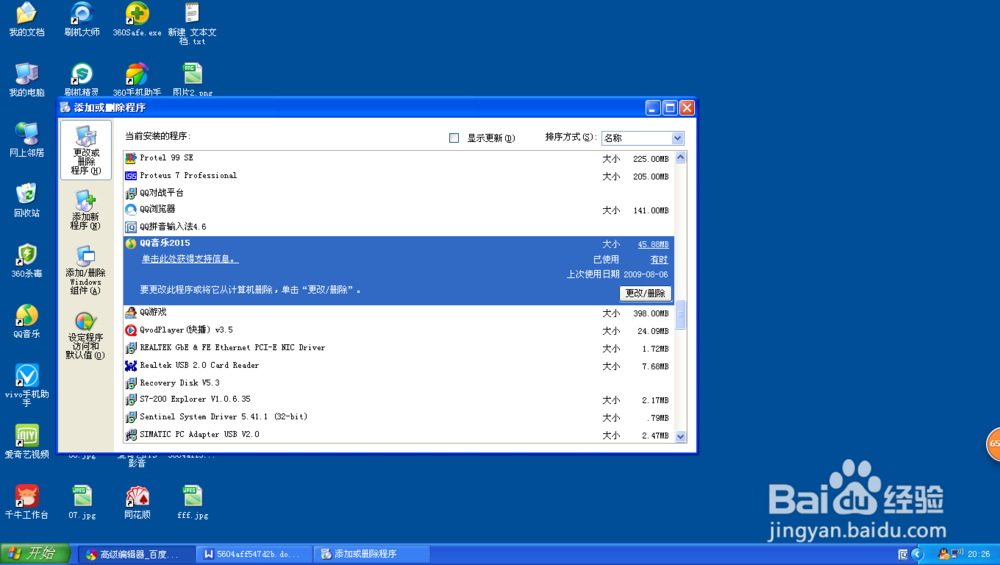This screenshot has height=565, width=1000.
Task: Select Sentinel System Driver 5.41.1 text
Action: point(224,417)
